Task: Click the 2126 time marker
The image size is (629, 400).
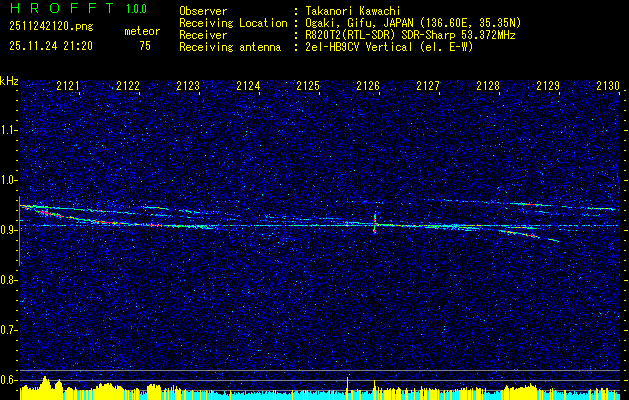Action: pos(368,85)
